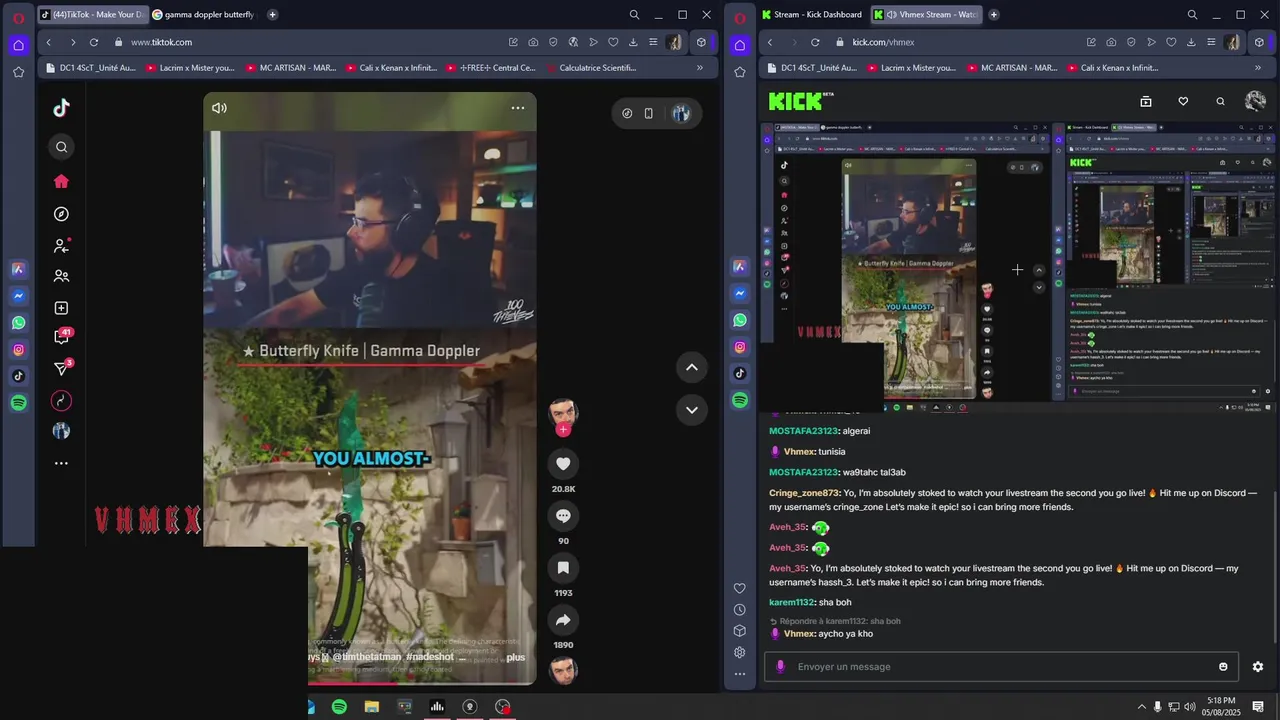Open TikTok coins icon at top right

coord(627,113)
